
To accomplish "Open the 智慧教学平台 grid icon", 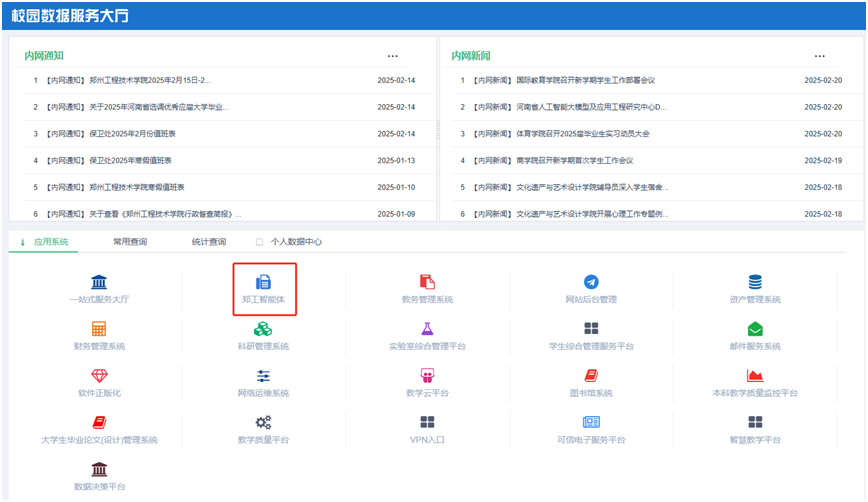I will tap(755, 423).
